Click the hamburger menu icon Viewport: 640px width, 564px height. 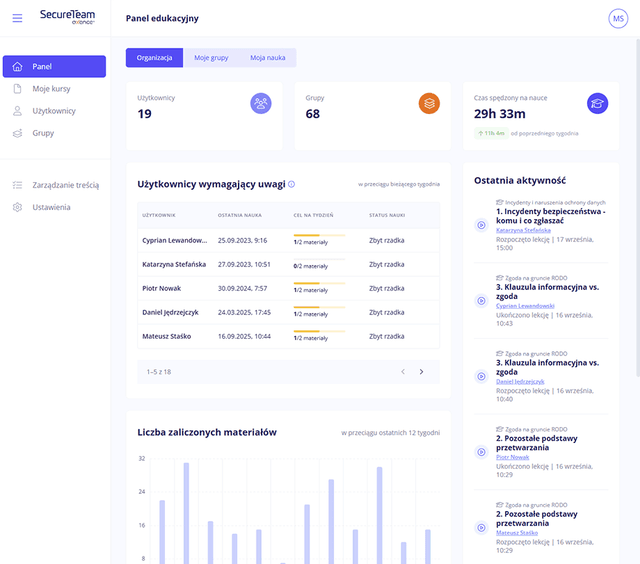coord(17,18)
